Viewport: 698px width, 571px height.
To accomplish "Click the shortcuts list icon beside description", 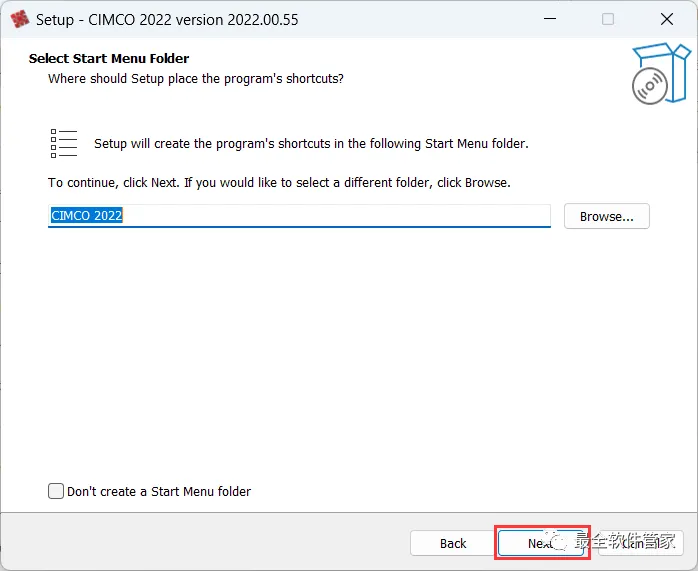I will 64,143.
